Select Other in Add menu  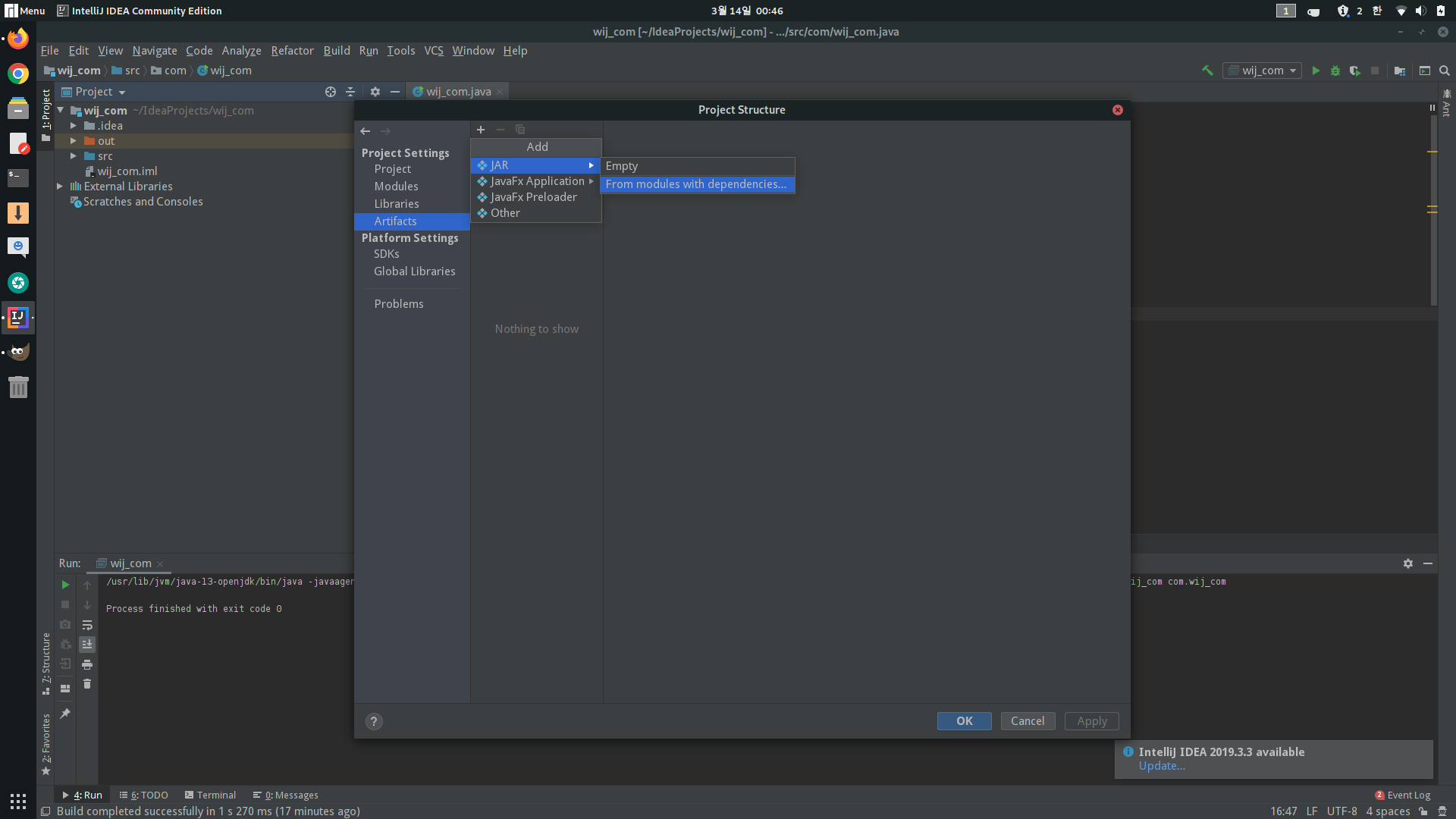click(x=536, y=213)
